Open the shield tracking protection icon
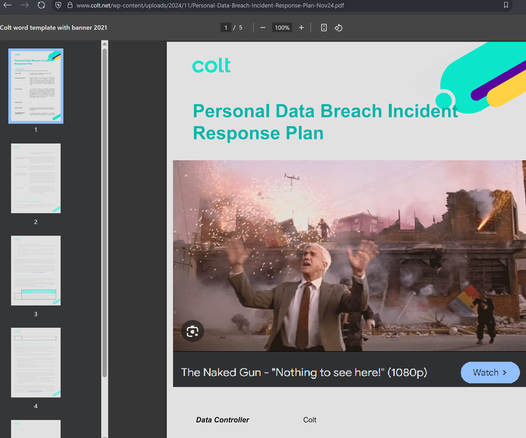The width and height of the screenshot is (526, 438). click(58, 5)
